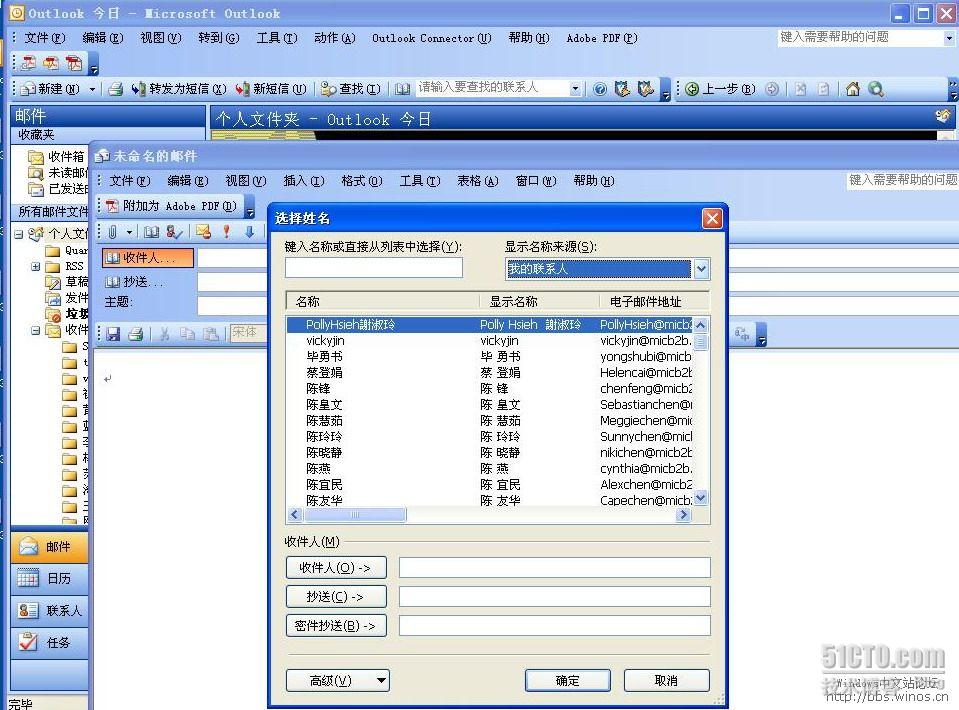Open the 高级(V) dropdown button

(338, 681)
